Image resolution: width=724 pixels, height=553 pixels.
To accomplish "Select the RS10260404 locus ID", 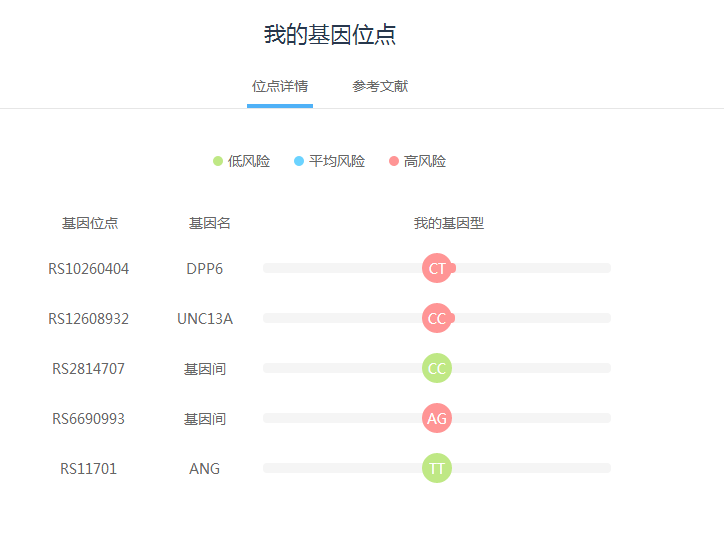I will click(89, 269).
